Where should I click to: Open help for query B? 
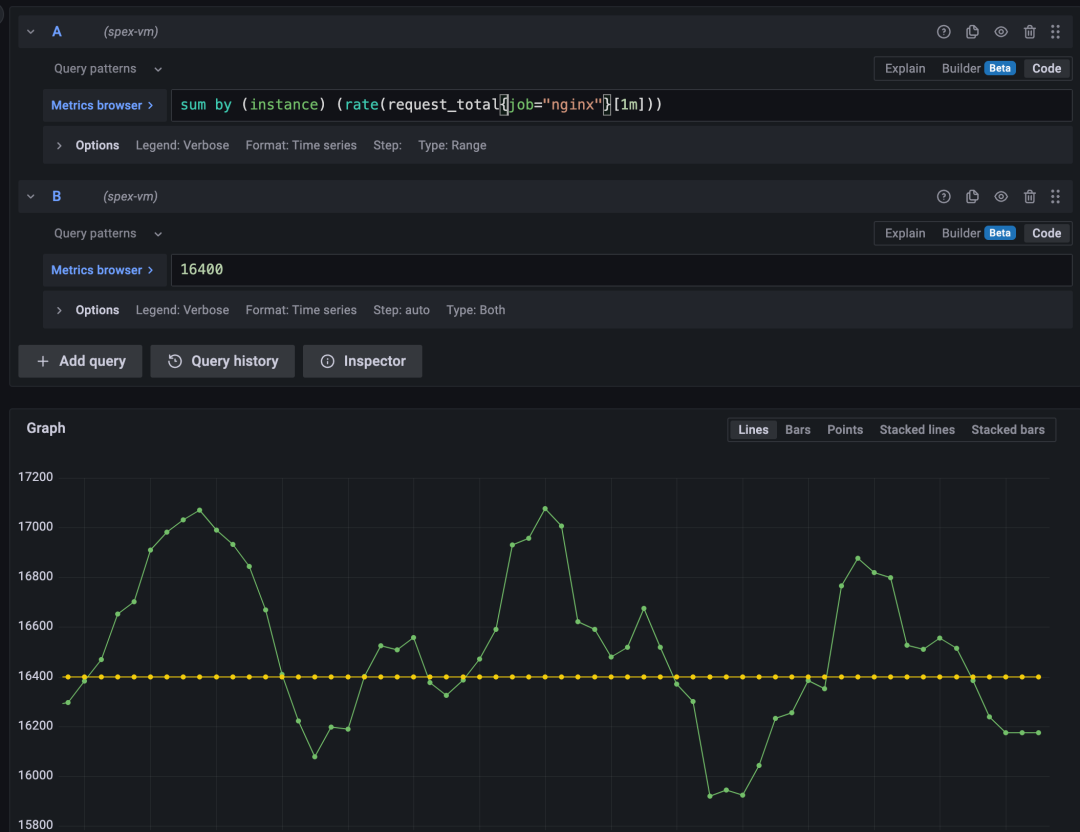[944, 196]
